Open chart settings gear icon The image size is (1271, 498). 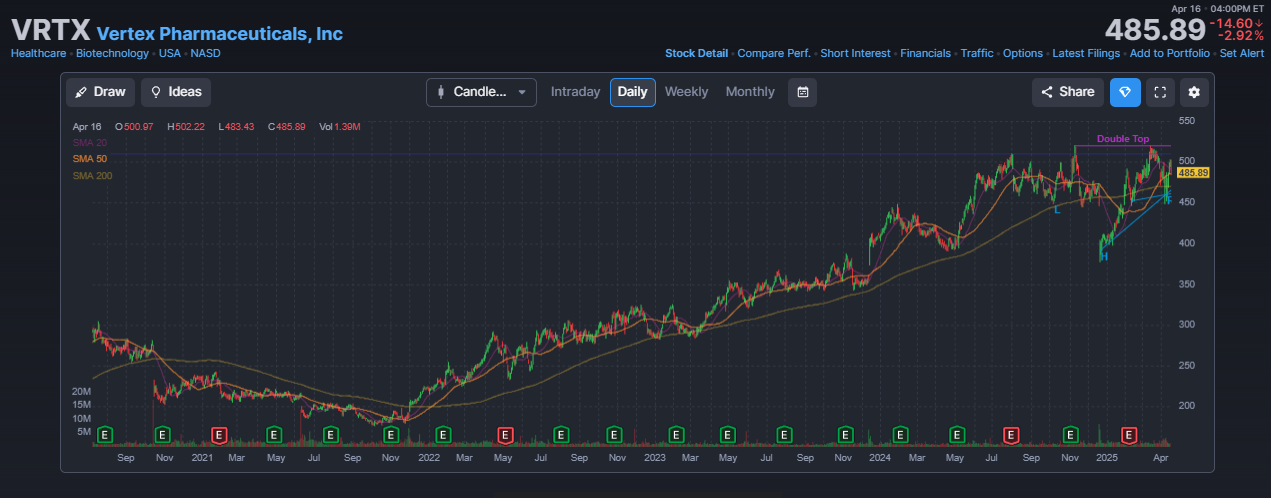click(x=1194, y=92)
